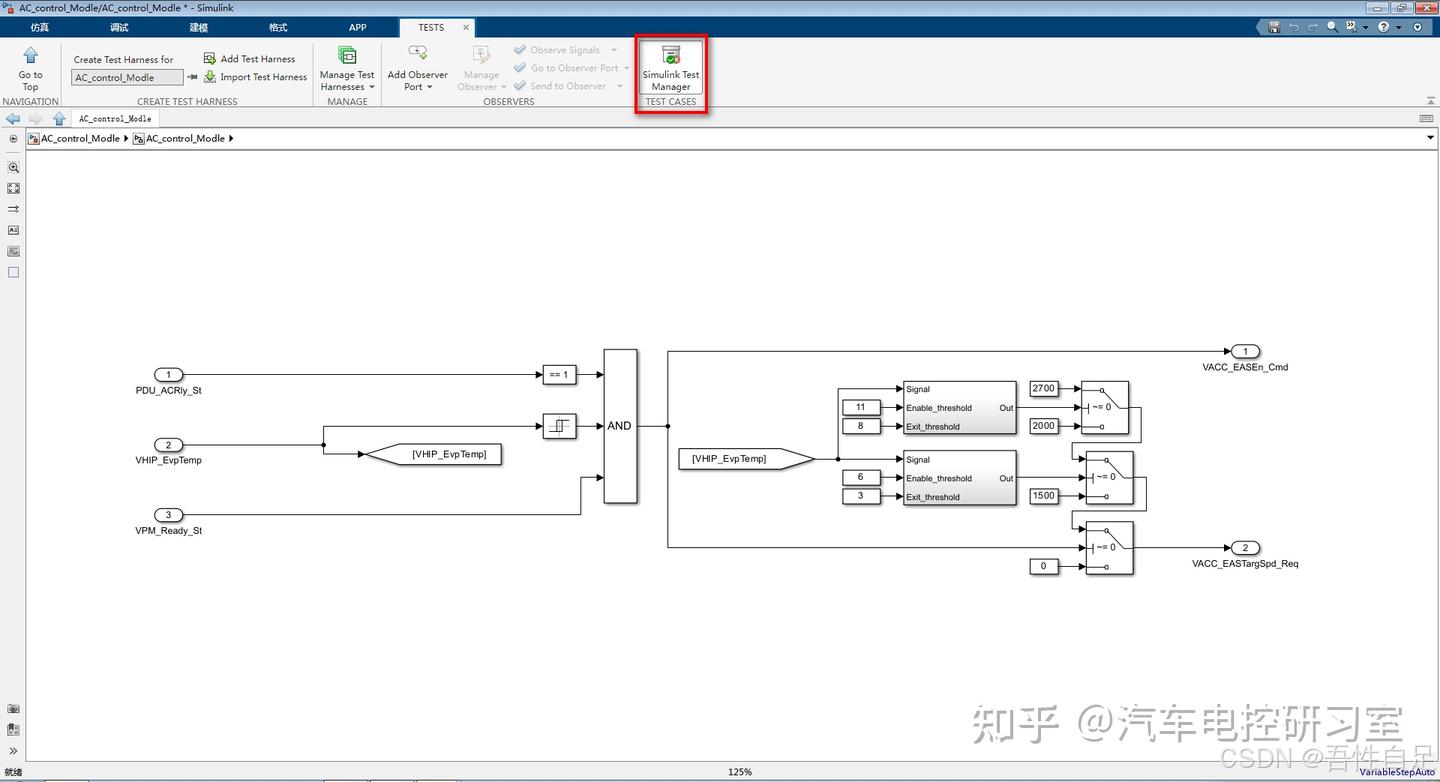Viewport: 1440px width, 782px height.
Task: Click the 125% zoom indicator in status bar
Action: point(740,771)
